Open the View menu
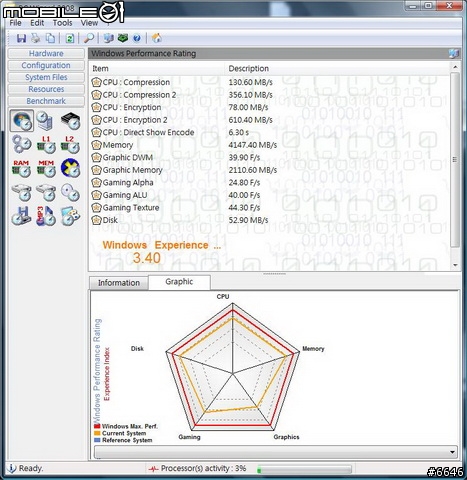The image size is (467, 480). click(89, 23)
